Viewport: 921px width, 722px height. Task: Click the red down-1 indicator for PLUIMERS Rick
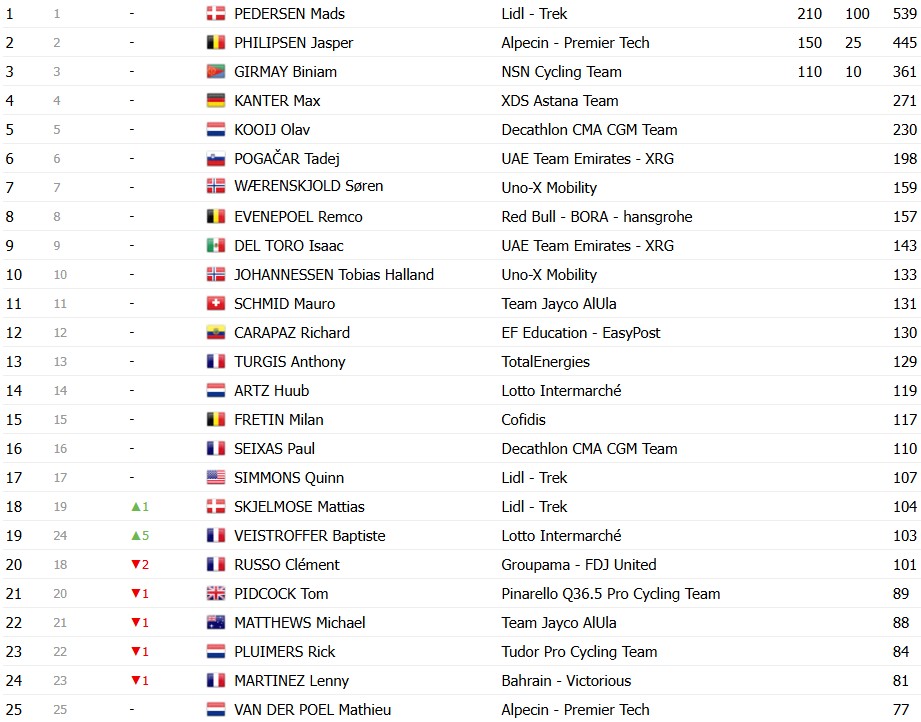pos(140,652)
